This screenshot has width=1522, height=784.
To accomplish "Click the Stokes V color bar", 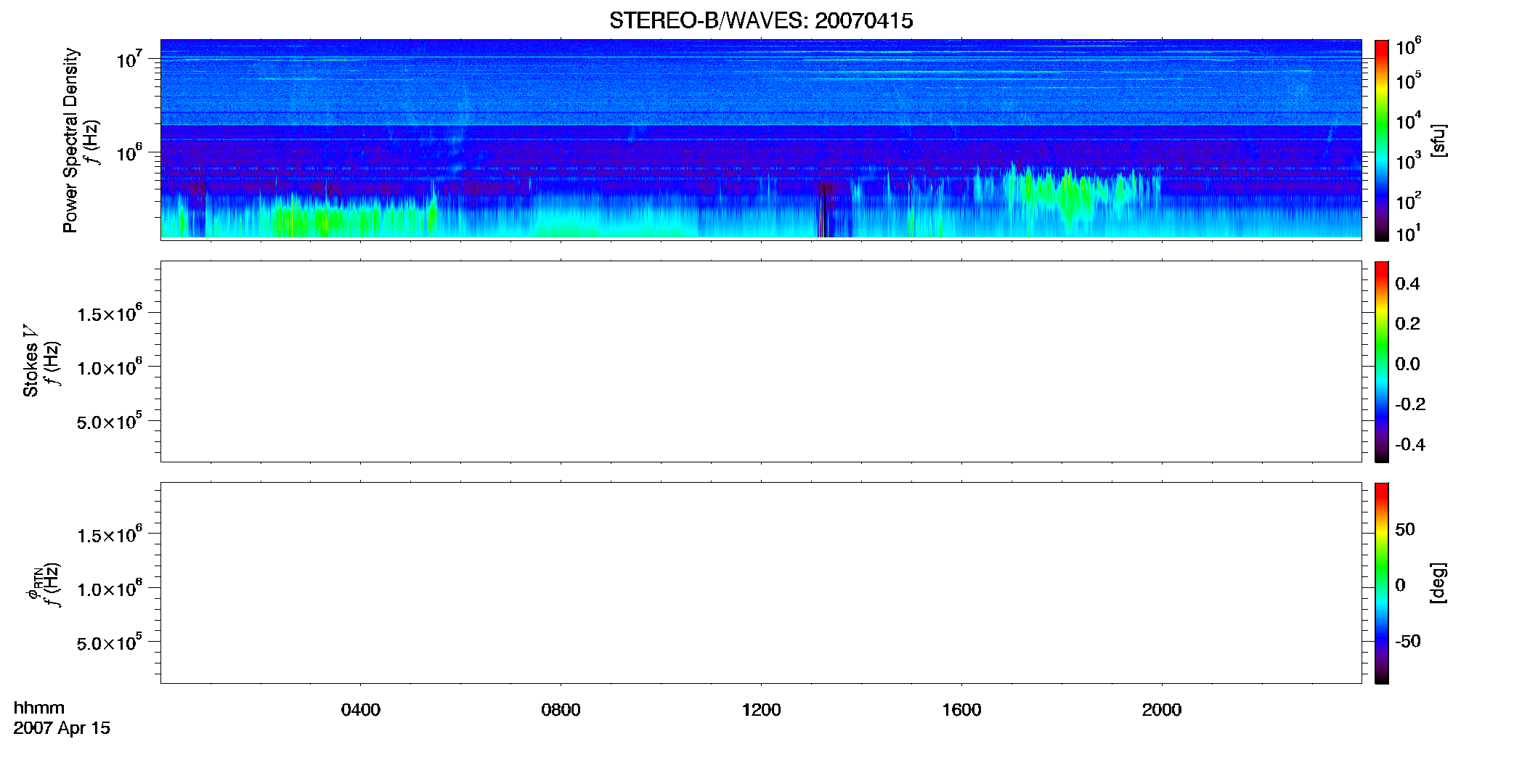I will point(1382,362).
